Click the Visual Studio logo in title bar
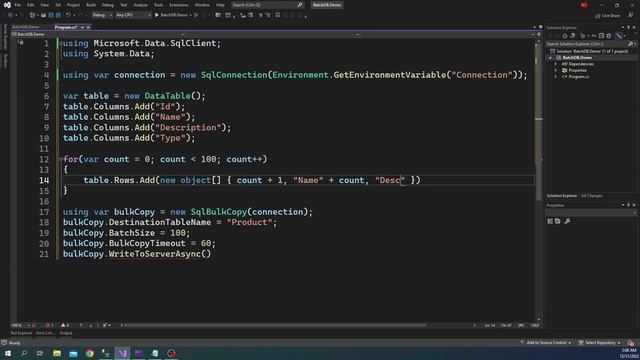The height and width of the screenshot is (360, 640). point(7,5)
